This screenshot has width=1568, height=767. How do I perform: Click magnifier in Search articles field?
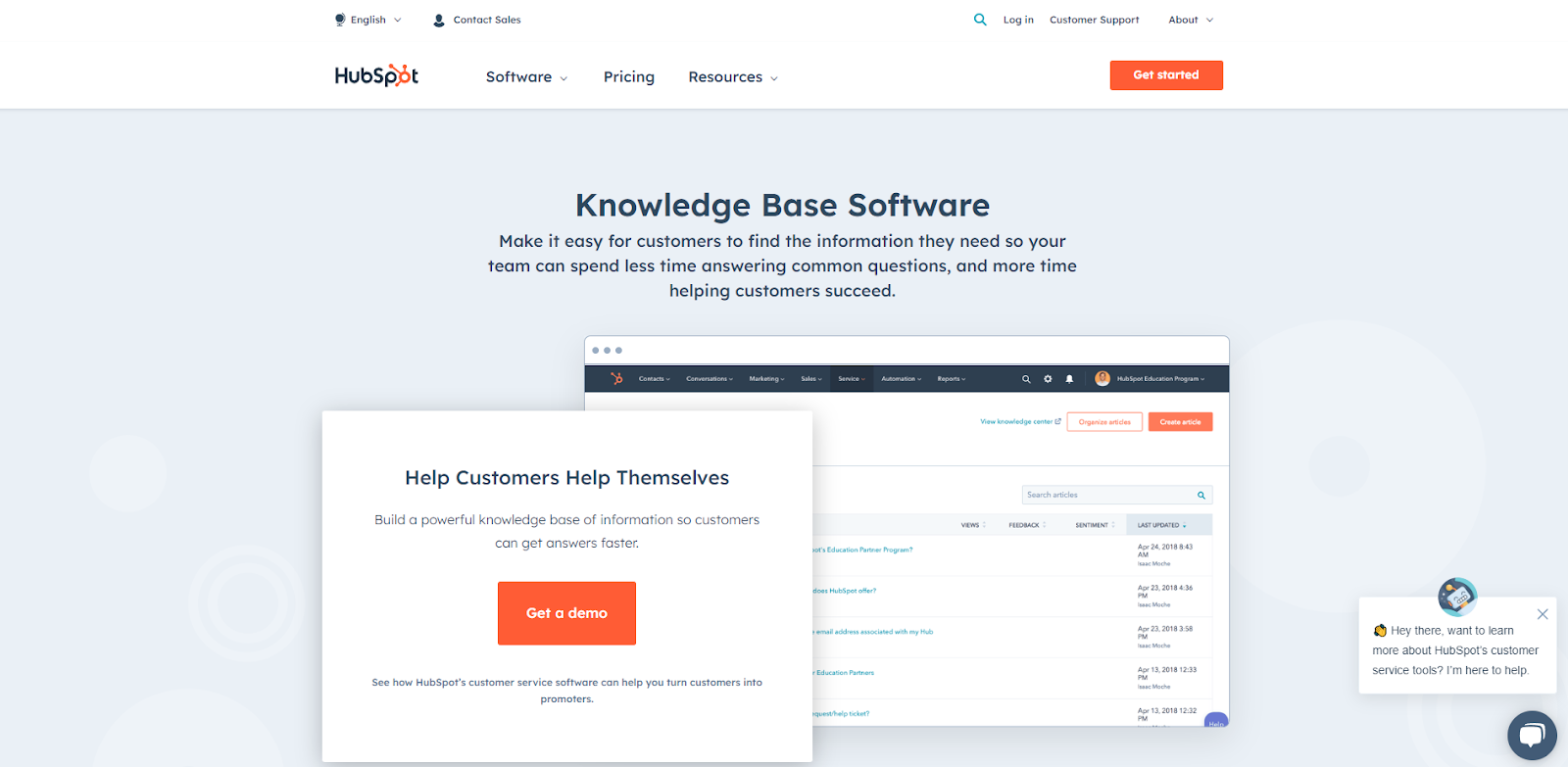[1201, 495]
